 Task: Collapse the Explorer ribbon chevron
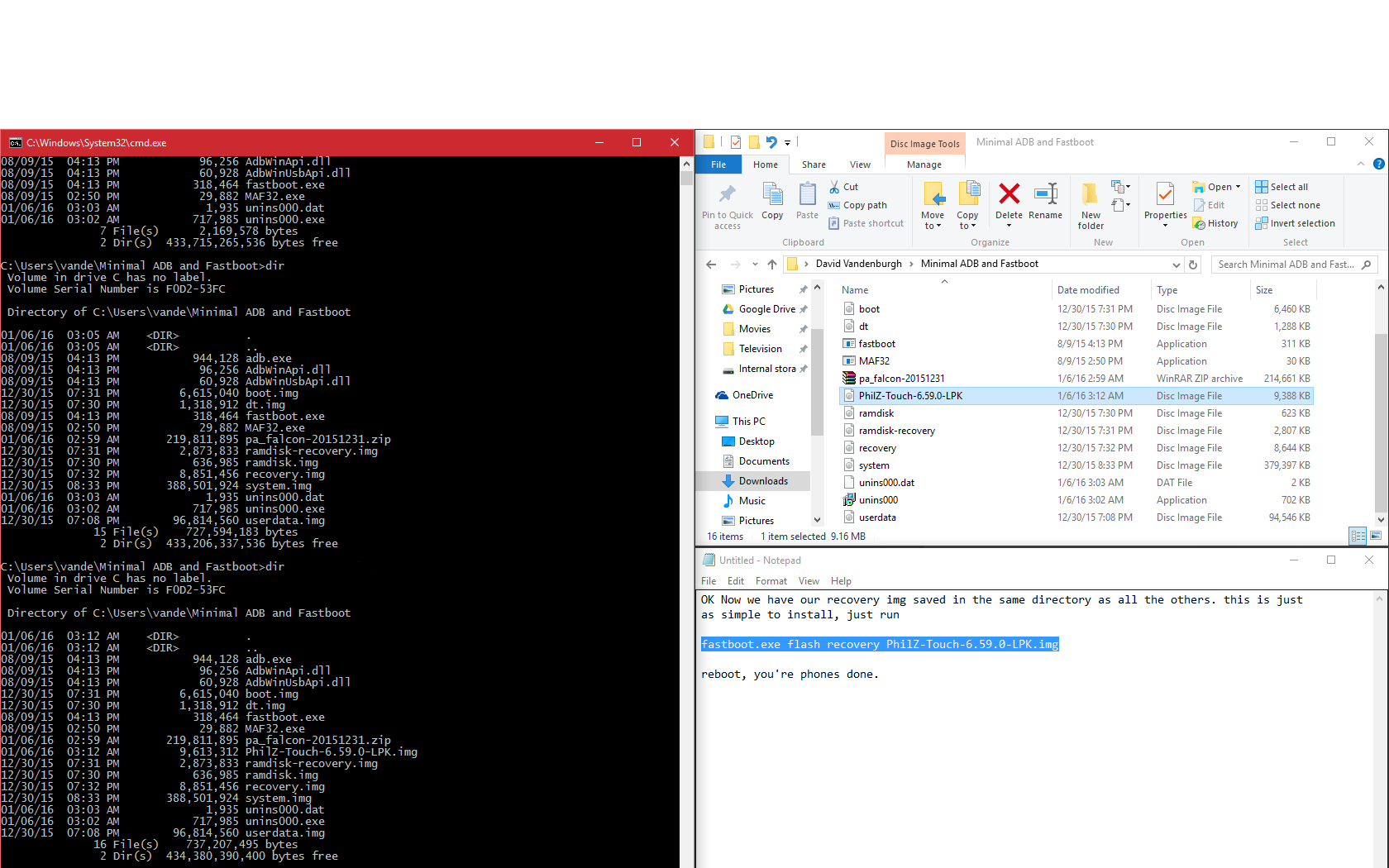tap(1361, 165)
